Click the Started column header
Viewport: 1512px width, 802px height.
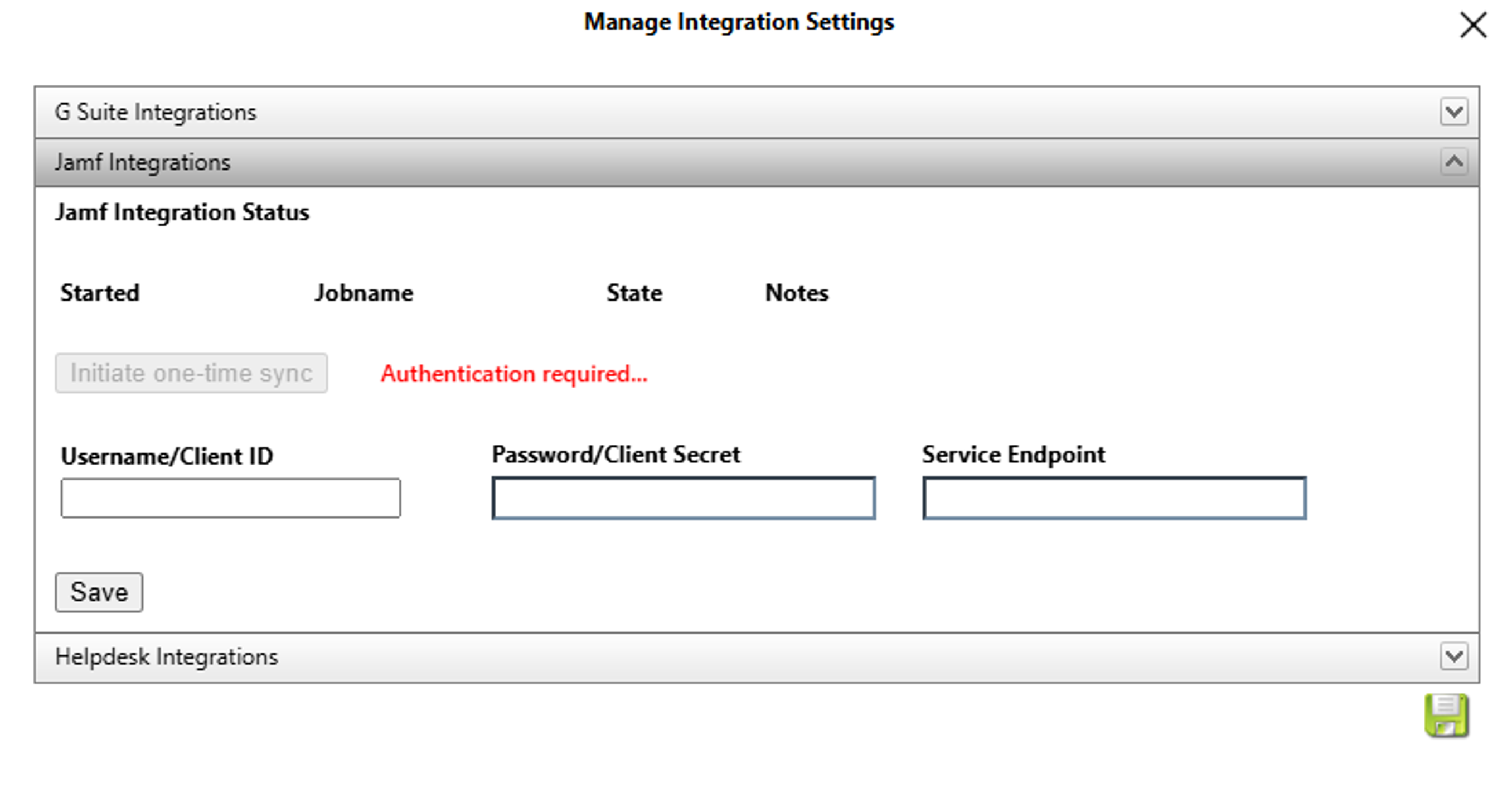[x=100, y=293]
